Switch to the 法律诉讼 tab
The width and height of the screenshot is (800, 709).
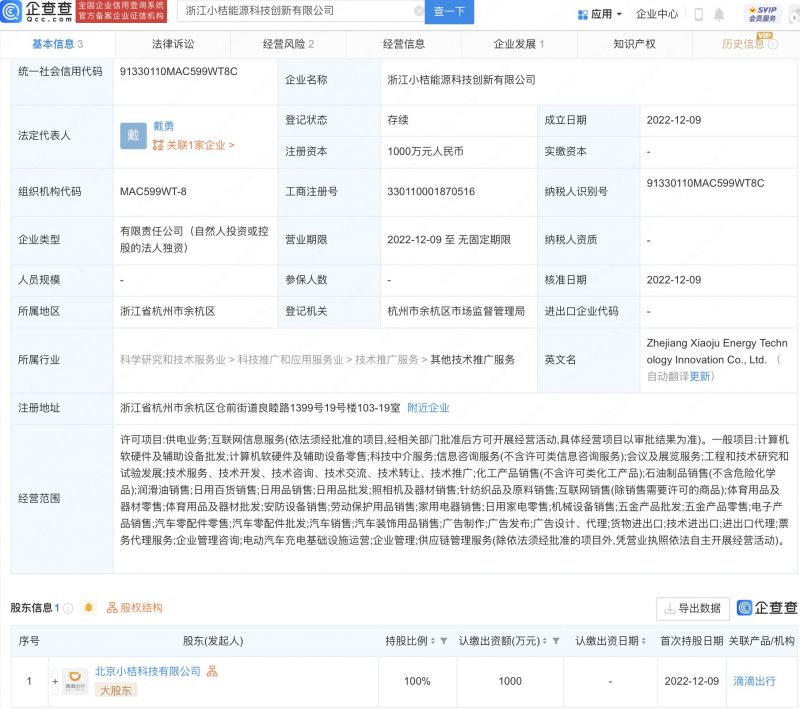pos(173,44)
